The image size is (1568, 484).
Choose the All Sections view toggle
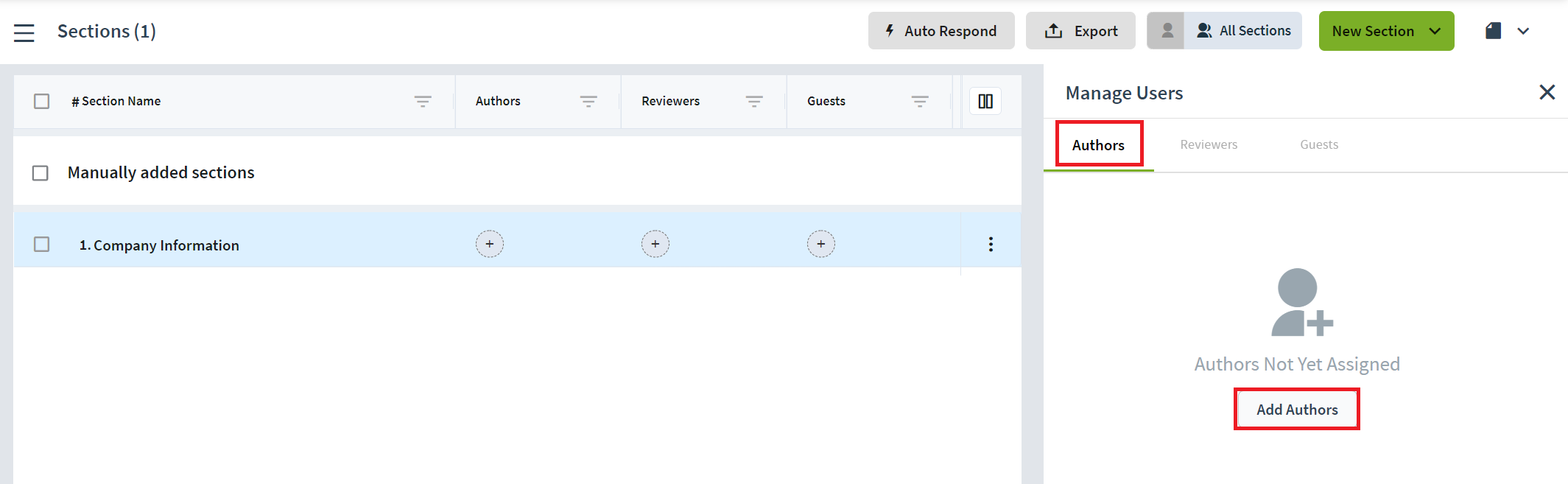point(1243,31)
